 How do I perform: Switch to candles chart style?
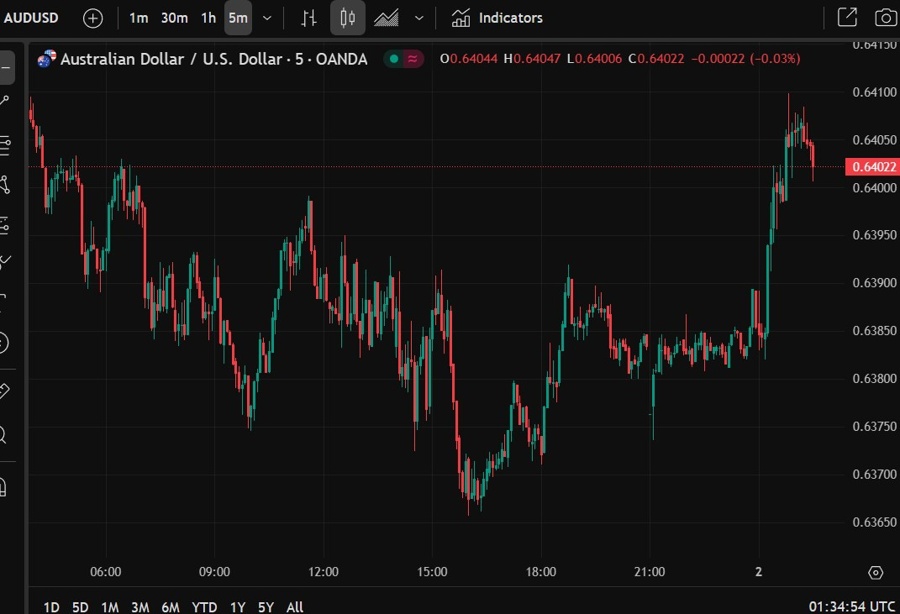(x=347, y=18)
